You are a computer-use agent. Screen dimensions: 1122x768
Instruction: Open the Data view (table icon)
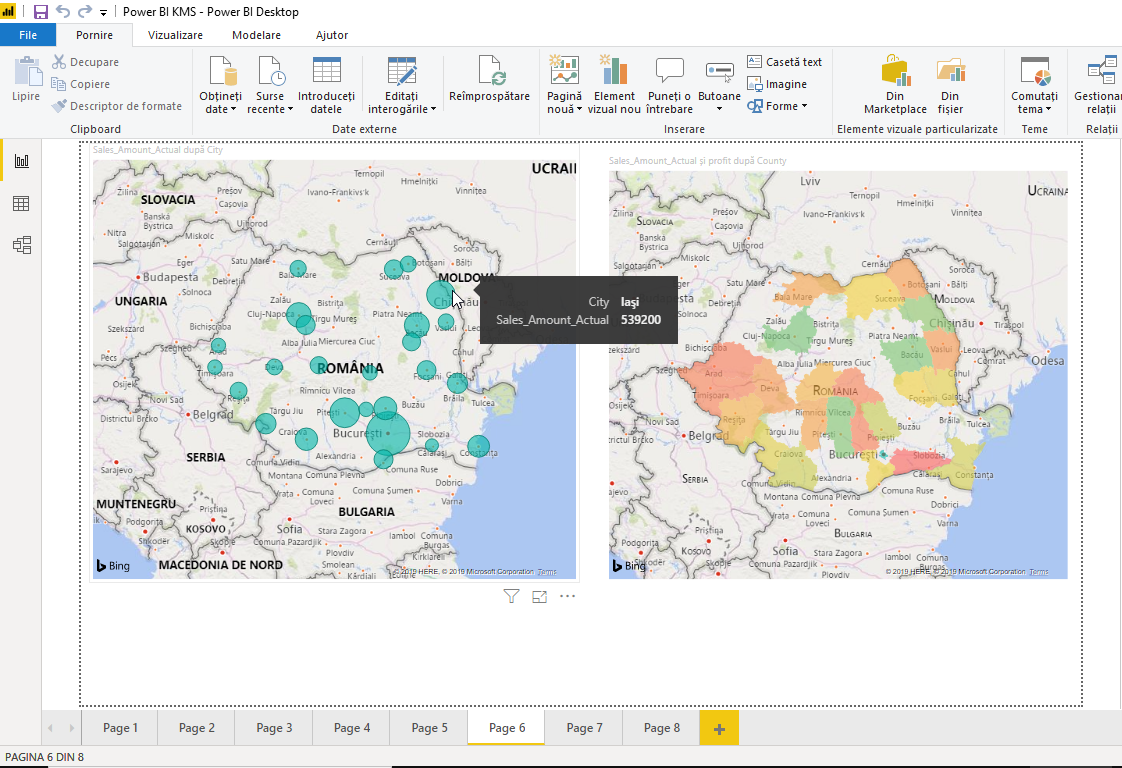(20, 203)
